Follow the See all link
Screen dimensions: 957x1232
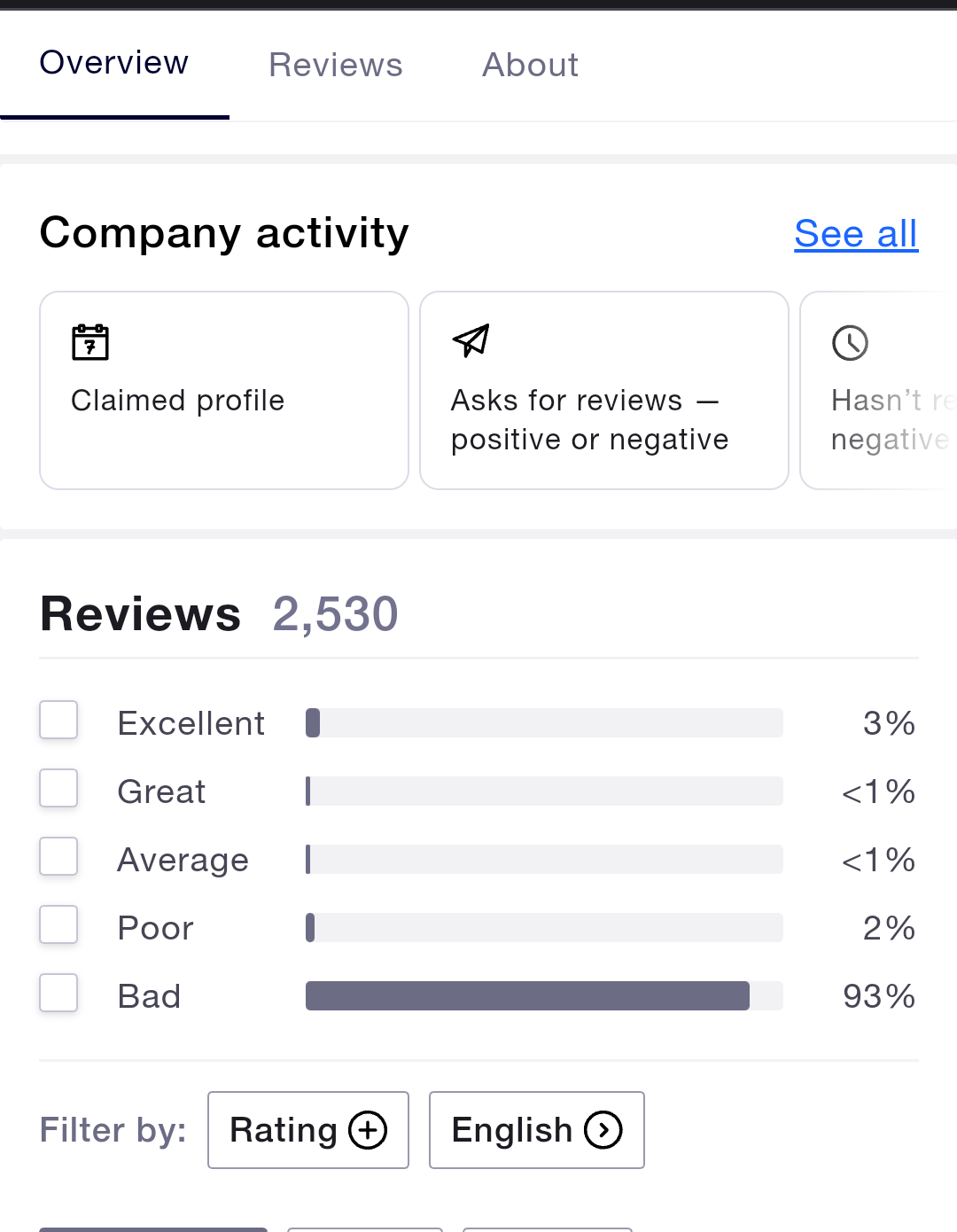(x=856, y=234)
